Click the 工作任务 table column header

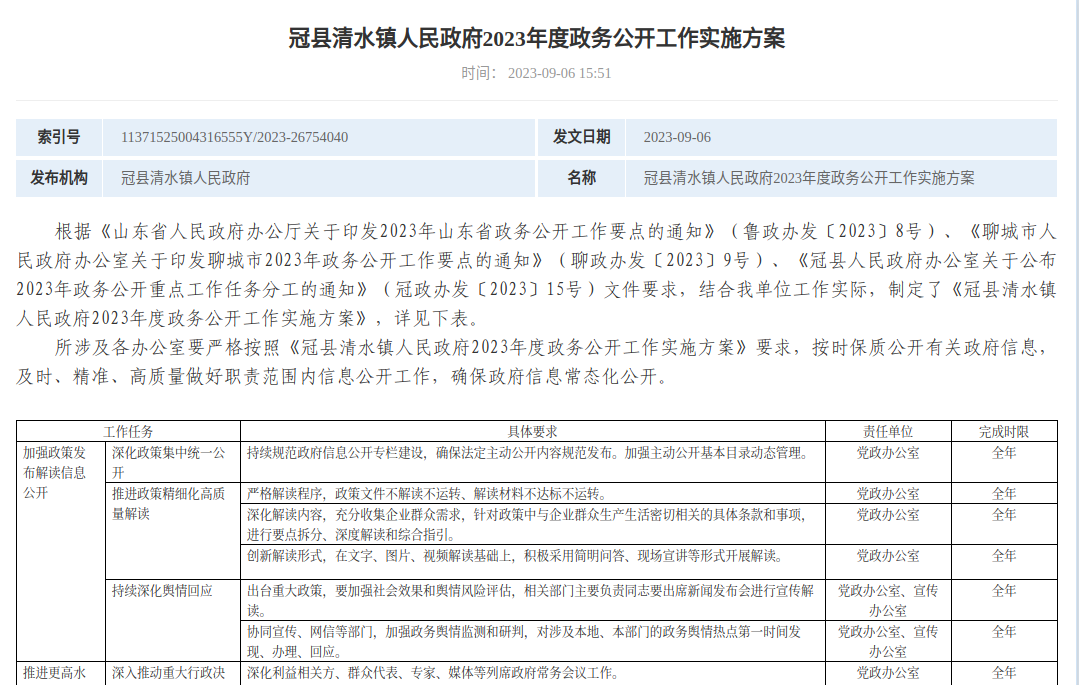(129, 431)
